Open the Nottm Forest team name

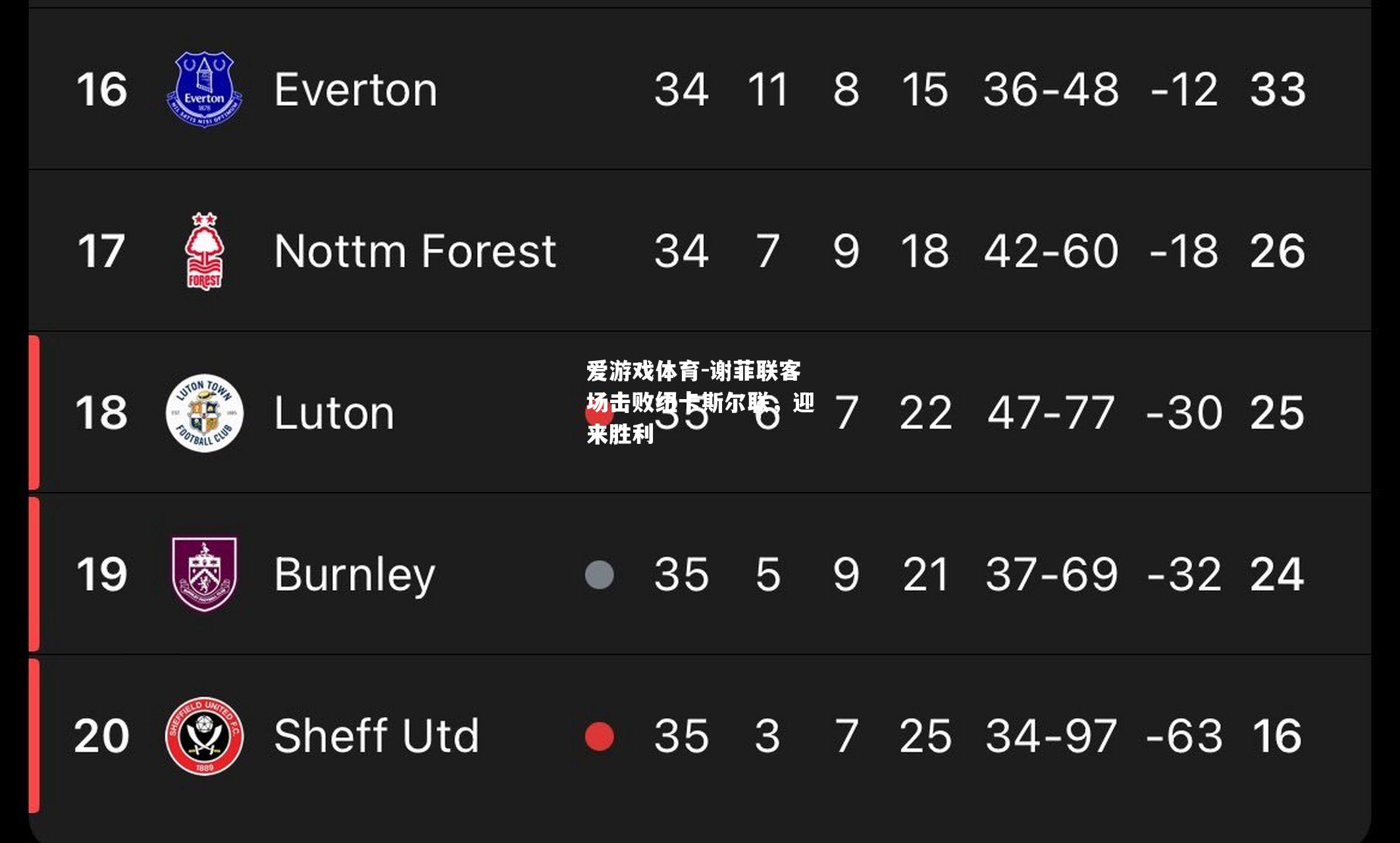[x=415, y=251]
